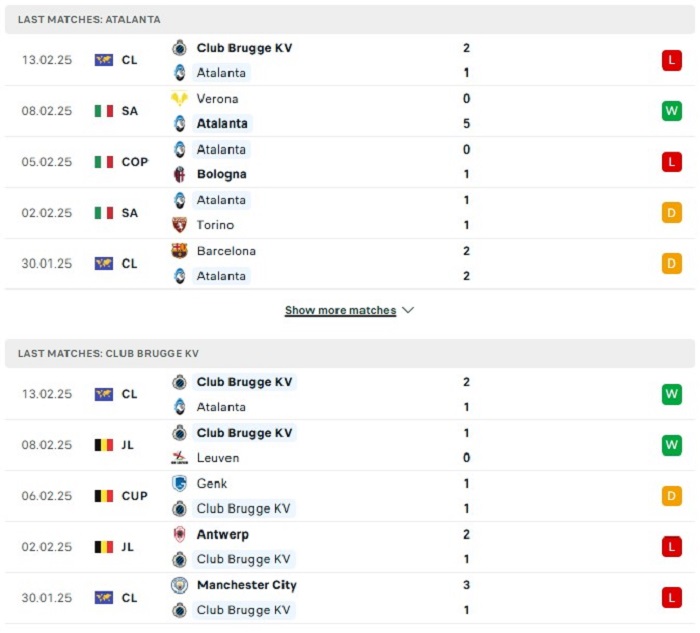Image resolution: width=700 pixels, height=633 pixels.
Task: Click the Manchester City crest icon
Action: pyautogui.click(x=179, y=585)
